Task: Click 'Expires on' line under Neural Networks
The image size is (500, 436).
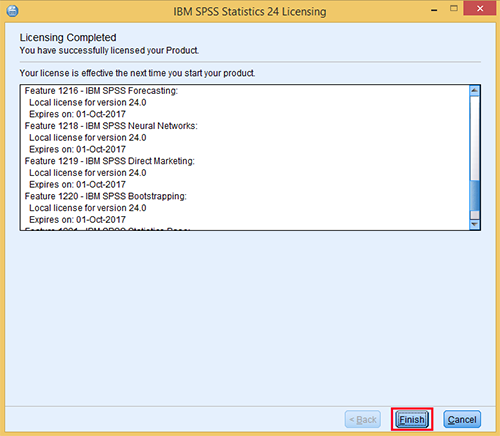Action: point(77,149)
